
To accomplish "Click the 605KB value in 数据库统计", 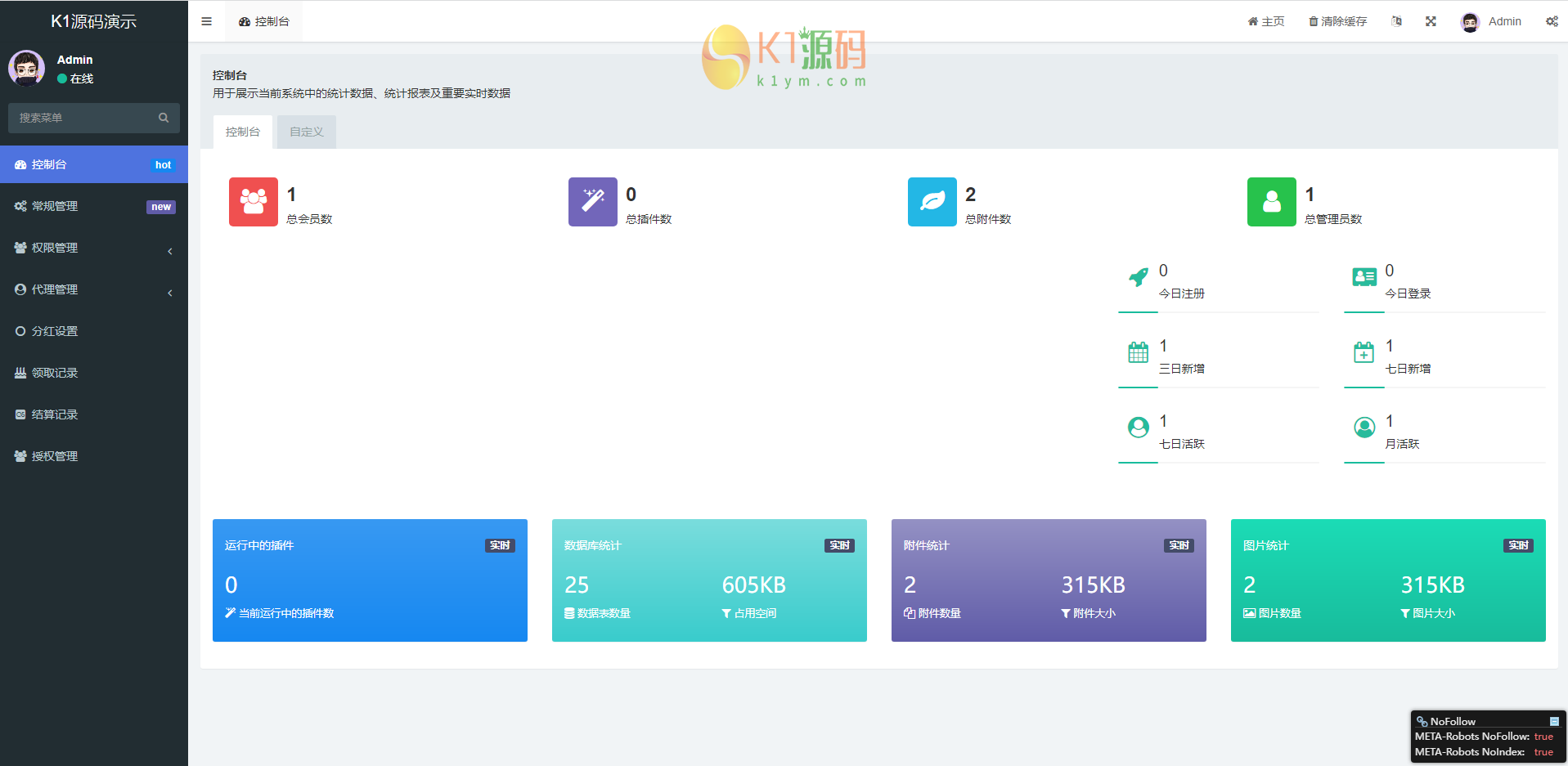I will [754, 585].
